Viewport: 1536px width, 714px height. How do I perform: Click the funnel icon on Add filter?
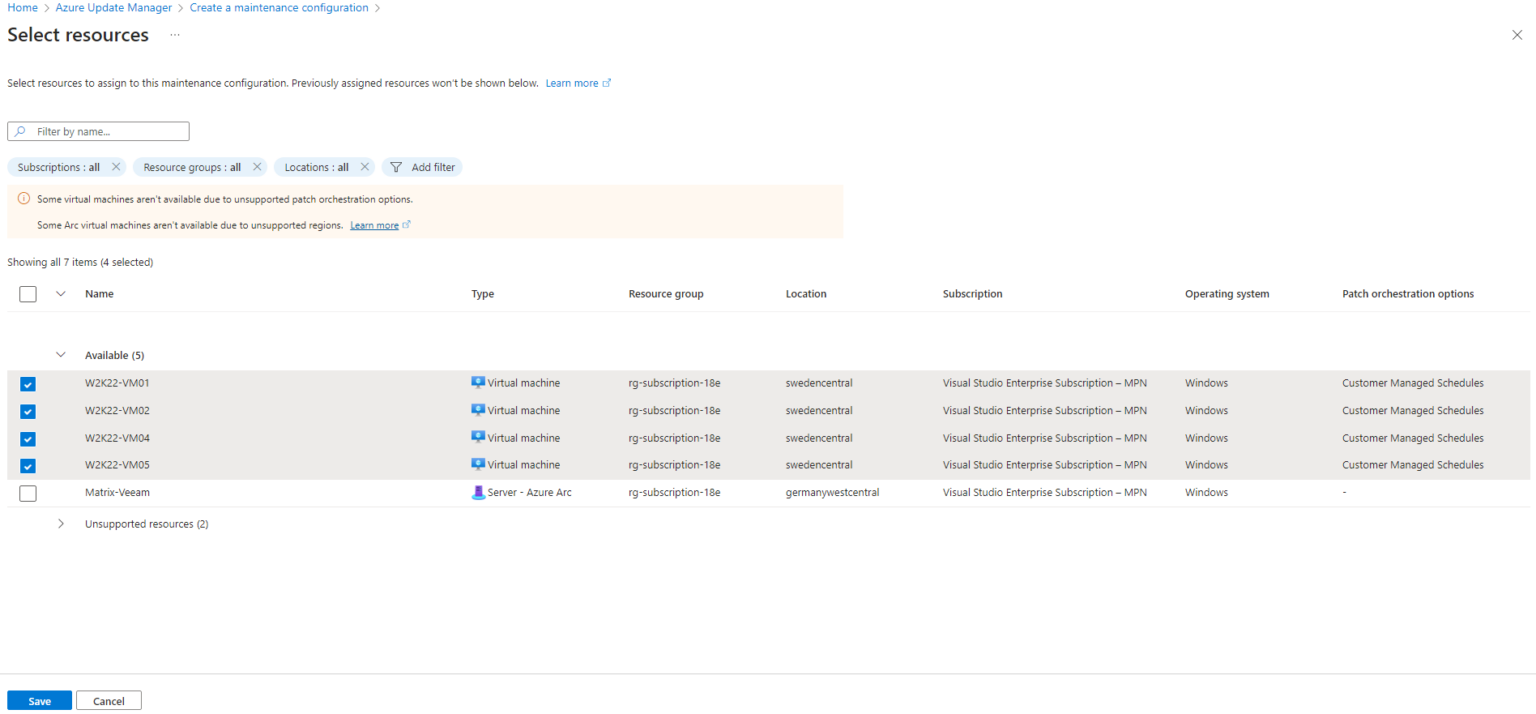(395, 167)
